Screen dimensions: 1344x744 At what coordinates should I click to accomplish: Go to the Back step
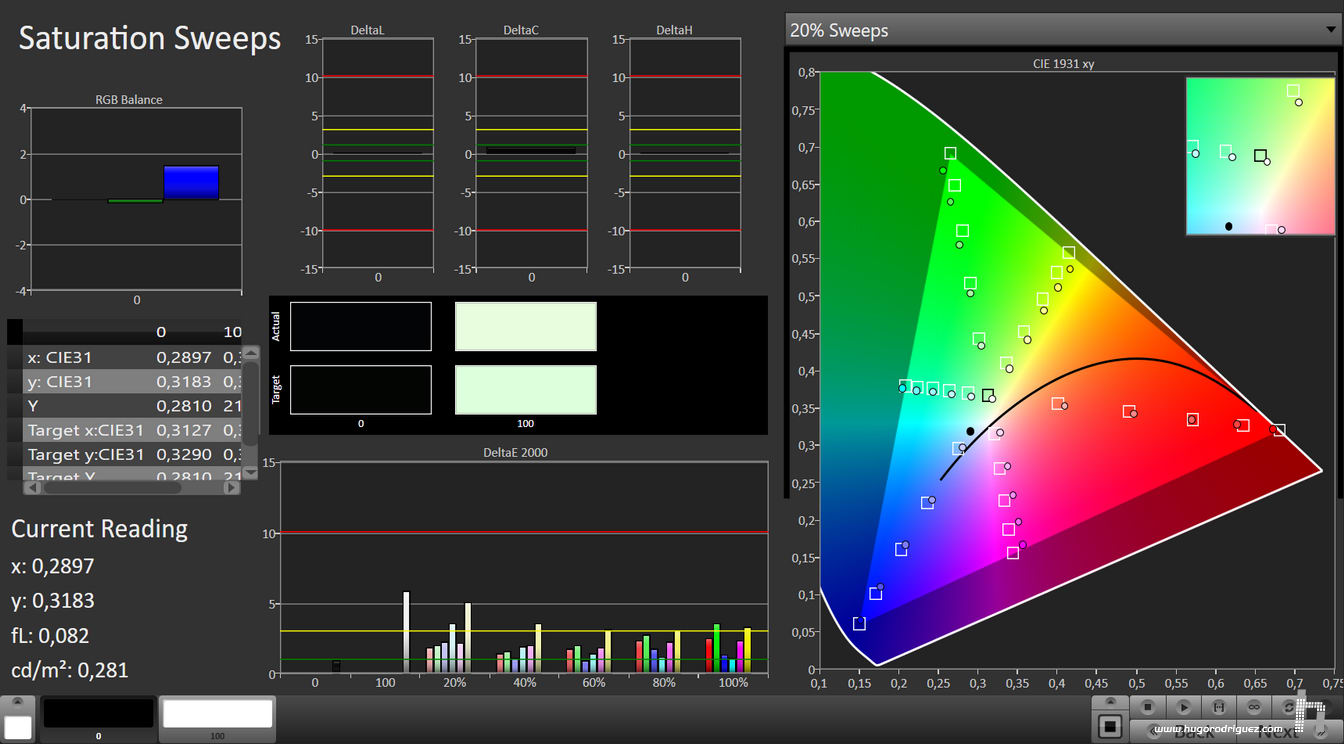pyautogui.click(x=1183, y=731)
